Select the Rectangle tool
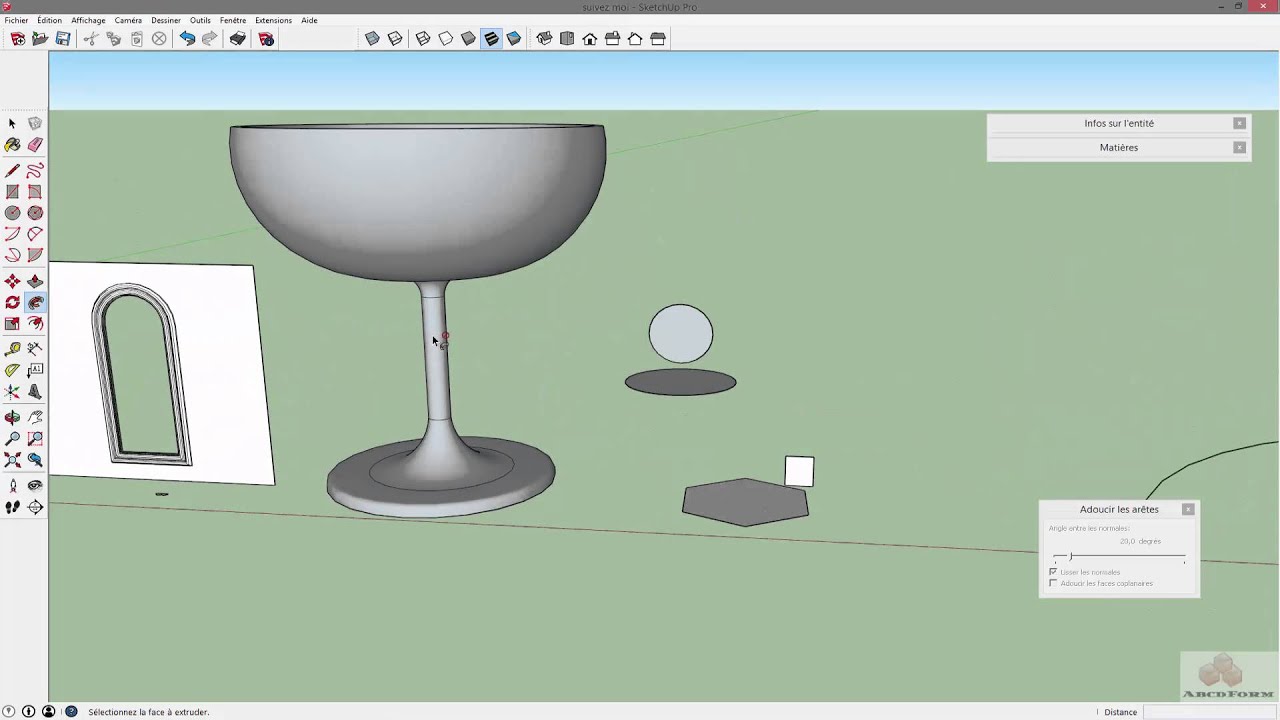1280x720 pixels. [x=12, y=192]
